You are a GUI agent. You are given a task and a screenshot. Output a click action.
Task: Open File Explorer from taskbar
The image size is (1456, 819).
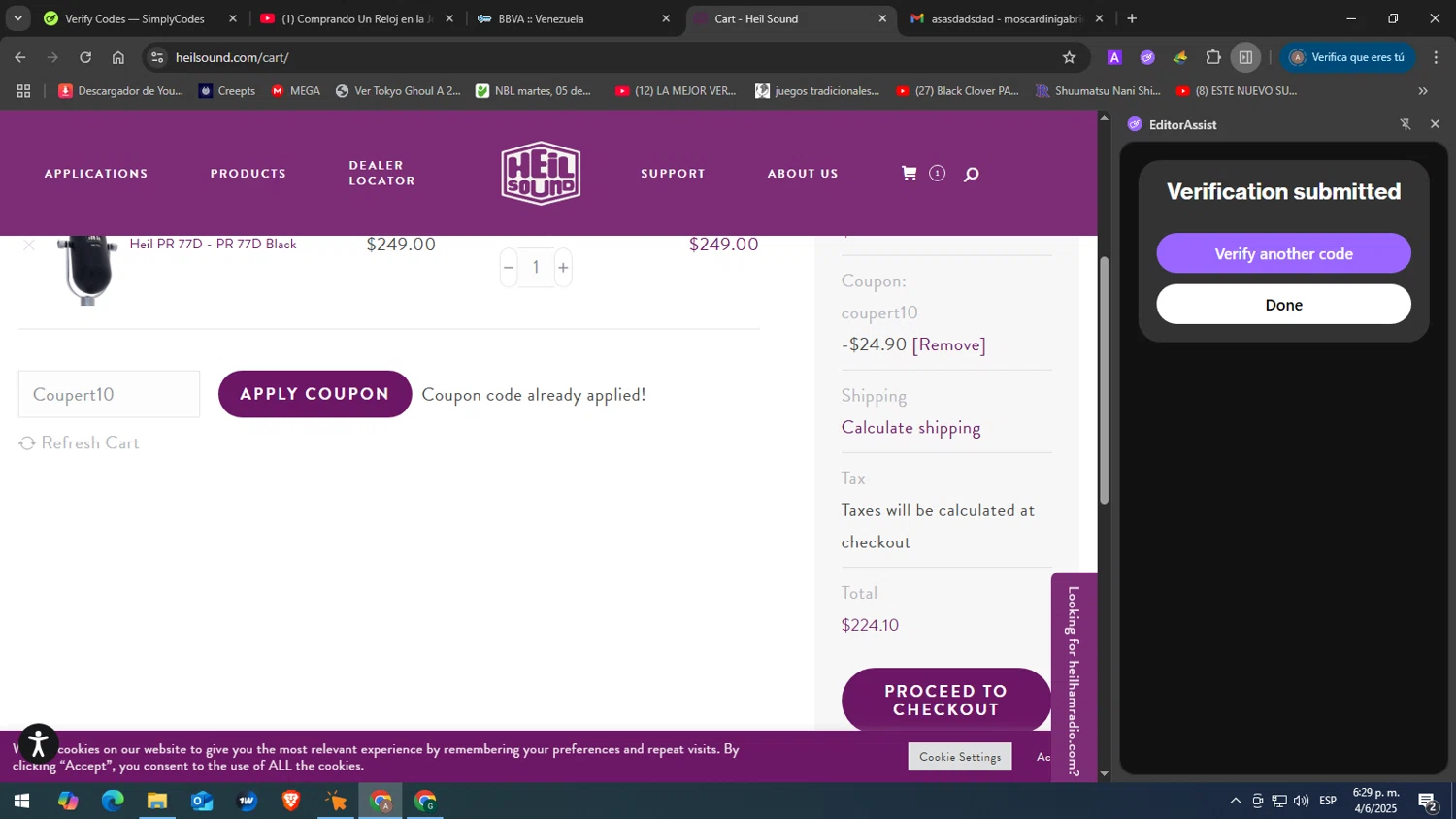[x=157, y=802]
